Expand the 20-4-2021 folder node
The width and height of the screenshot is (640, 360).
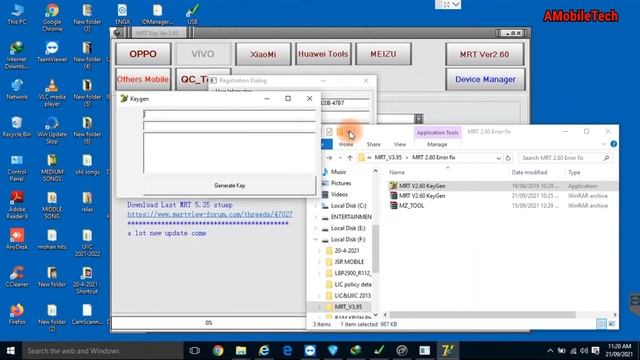coord(319,251)
